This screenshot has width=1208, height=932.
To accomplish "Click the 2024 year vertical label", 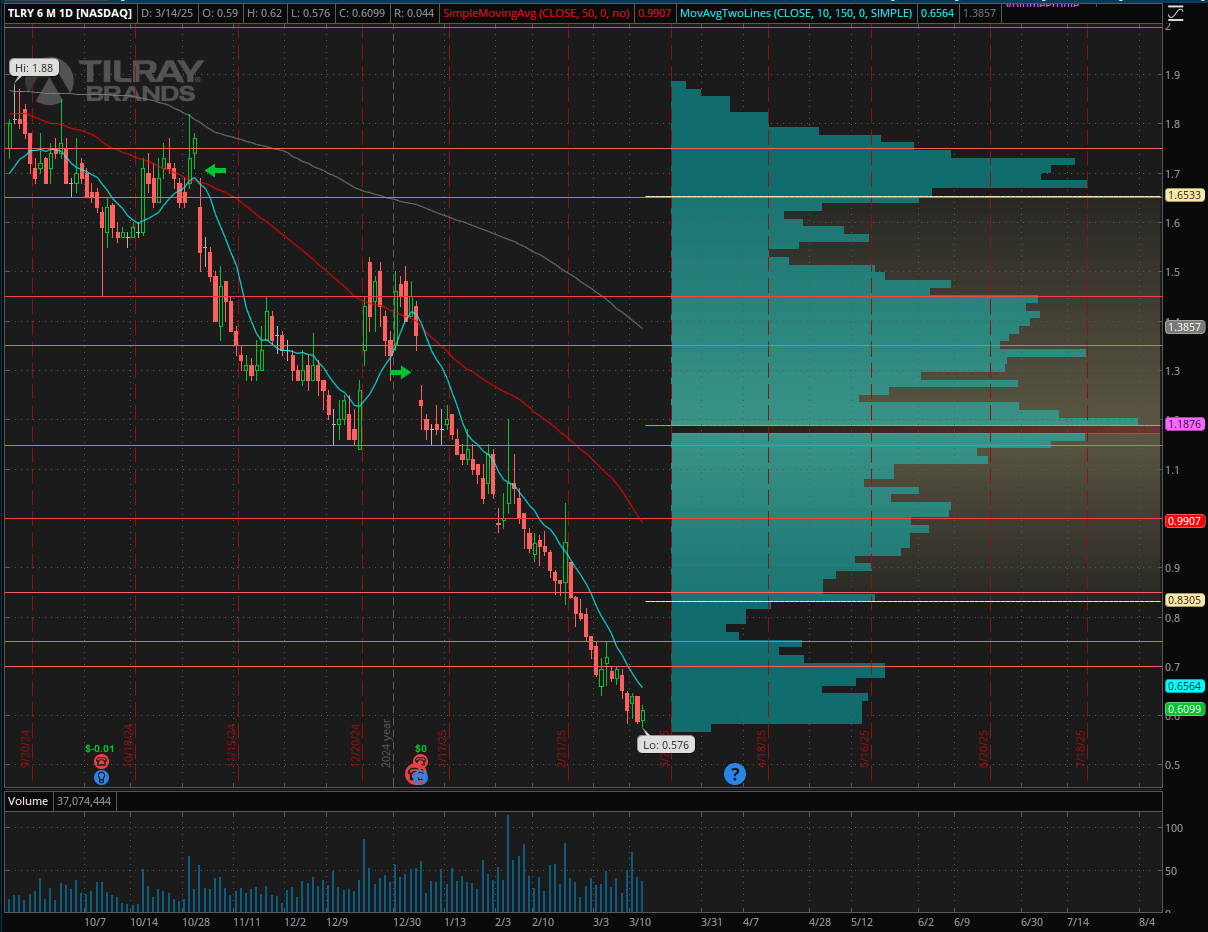I will coord(386,743).
